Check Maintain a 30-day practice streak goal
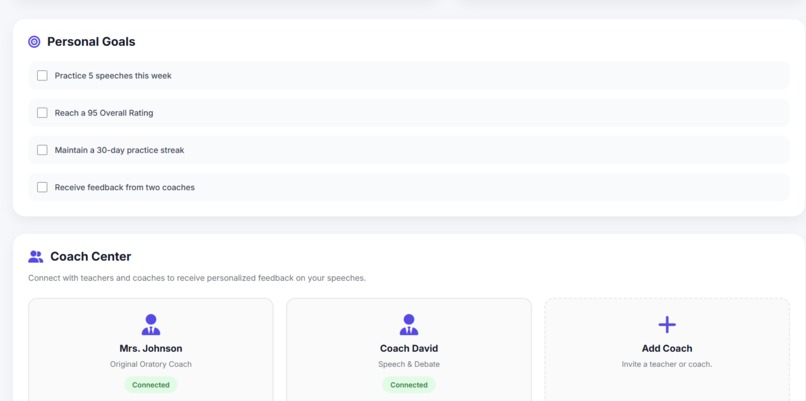The image size is (806, 401). pos(42,150)
